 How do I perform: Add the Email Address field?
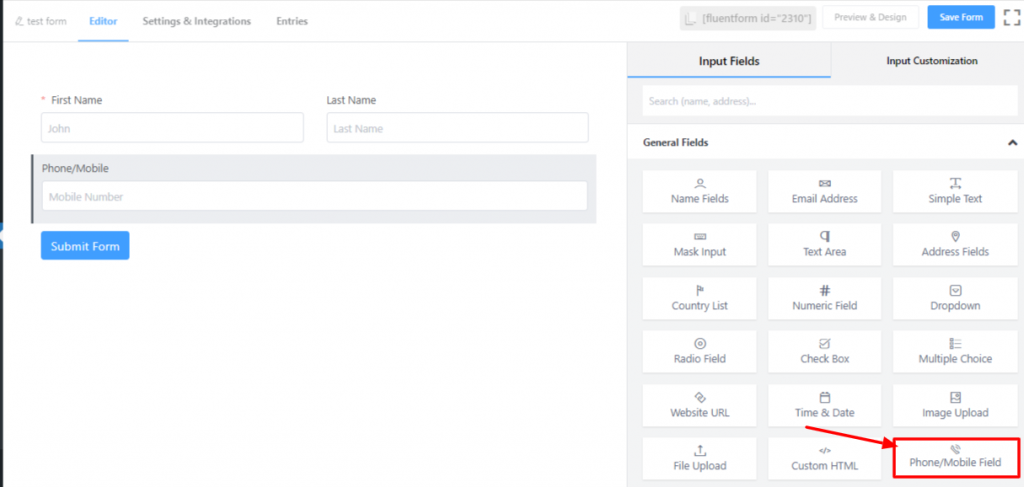824,191
